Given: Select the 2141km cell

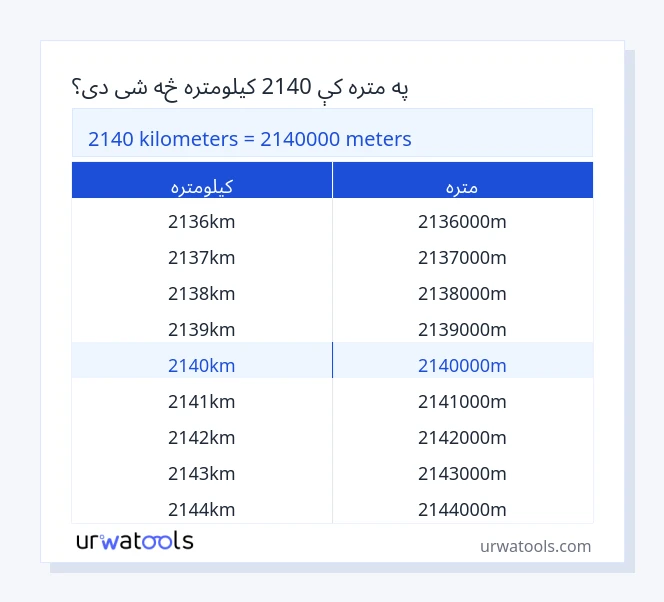Looking at the screenshot, I should click(202, 401).
